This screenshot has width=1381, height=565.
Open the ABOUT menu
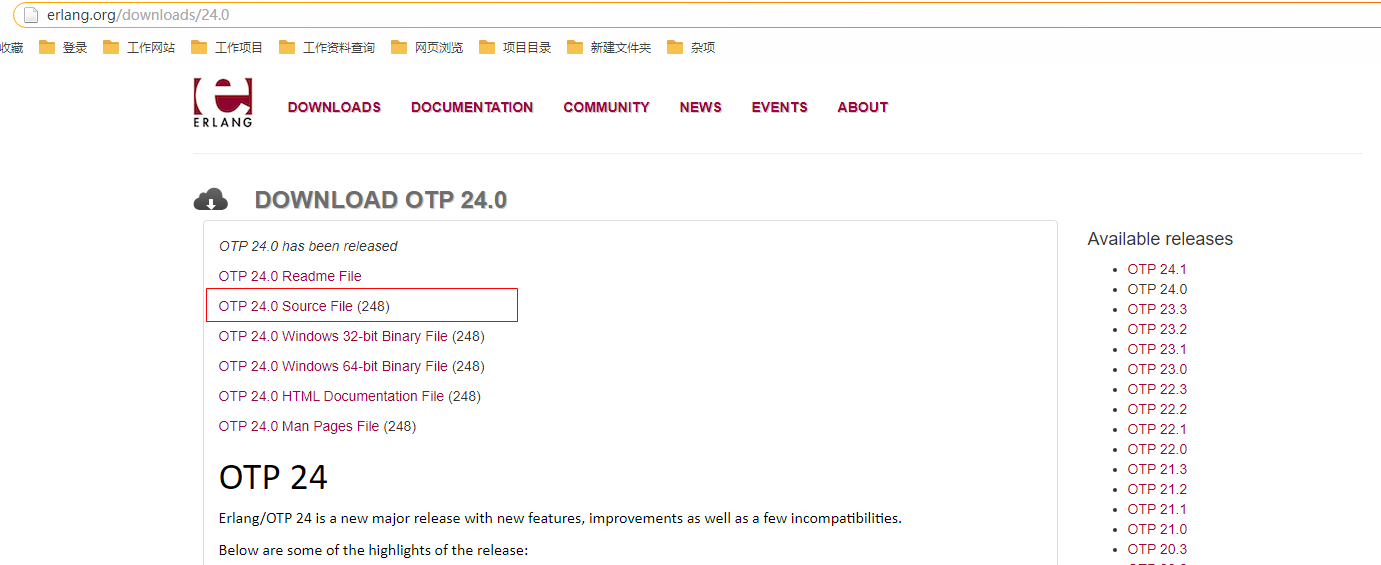pyautogui.click(x=862, y=107)
